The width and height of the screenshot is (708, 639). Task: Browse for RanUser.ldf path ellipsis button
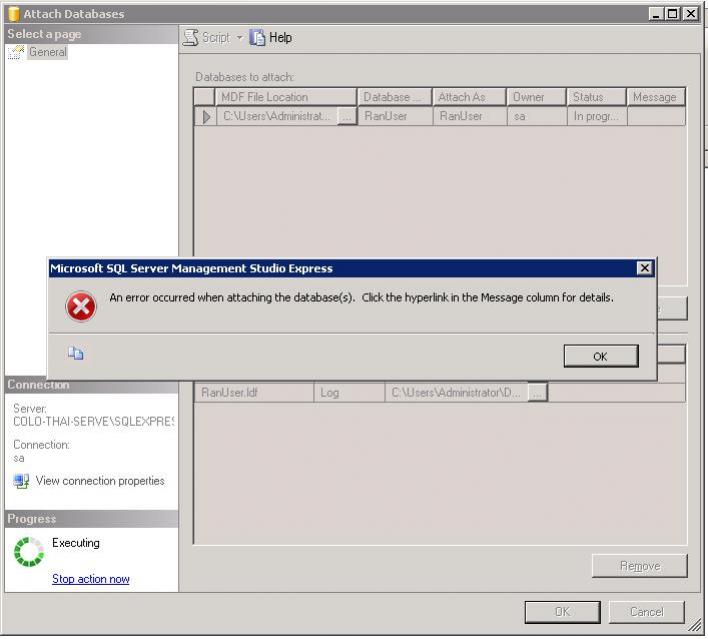537,393
